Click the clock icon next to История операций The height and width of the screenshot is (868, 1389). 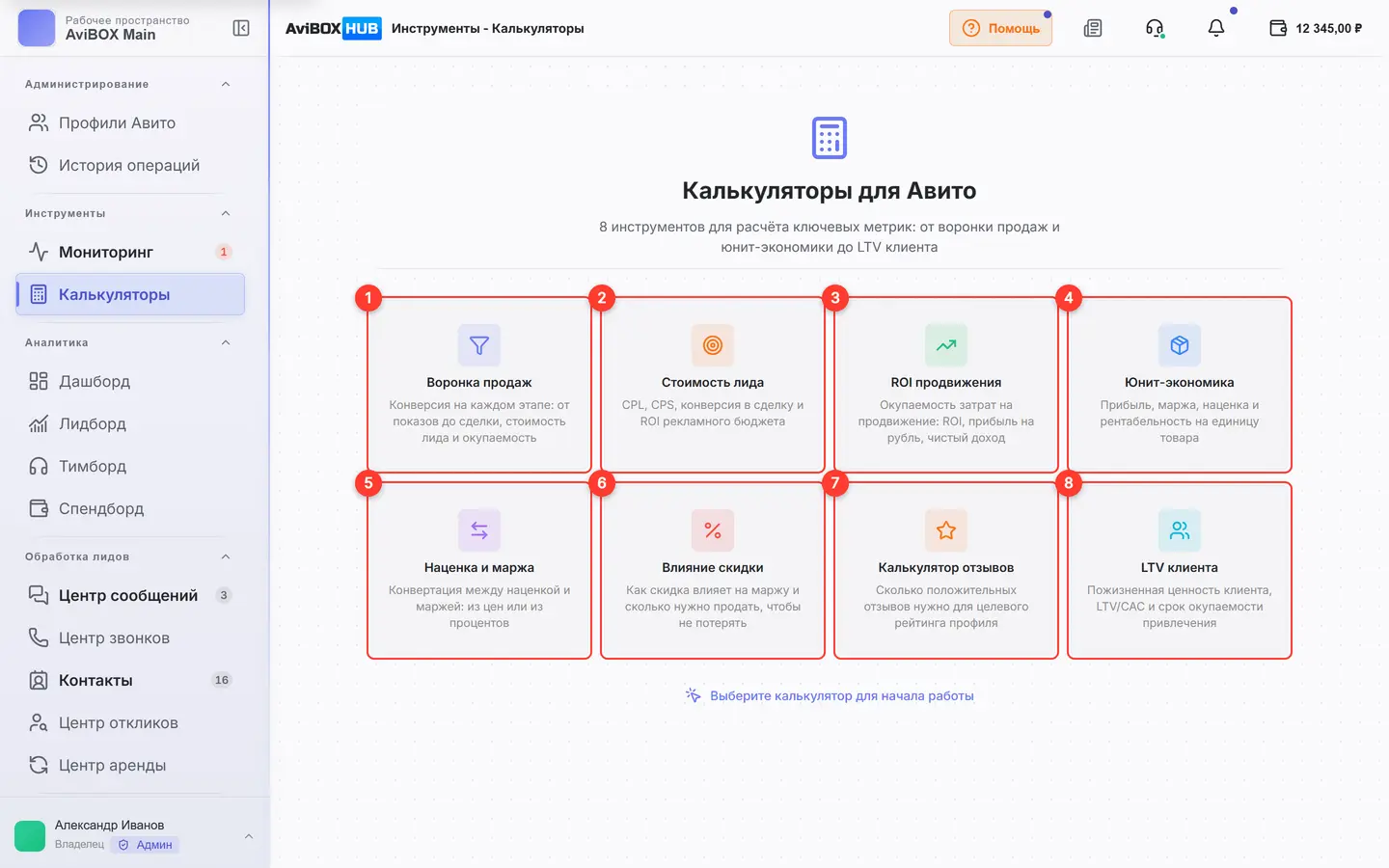tap(39, 165)
